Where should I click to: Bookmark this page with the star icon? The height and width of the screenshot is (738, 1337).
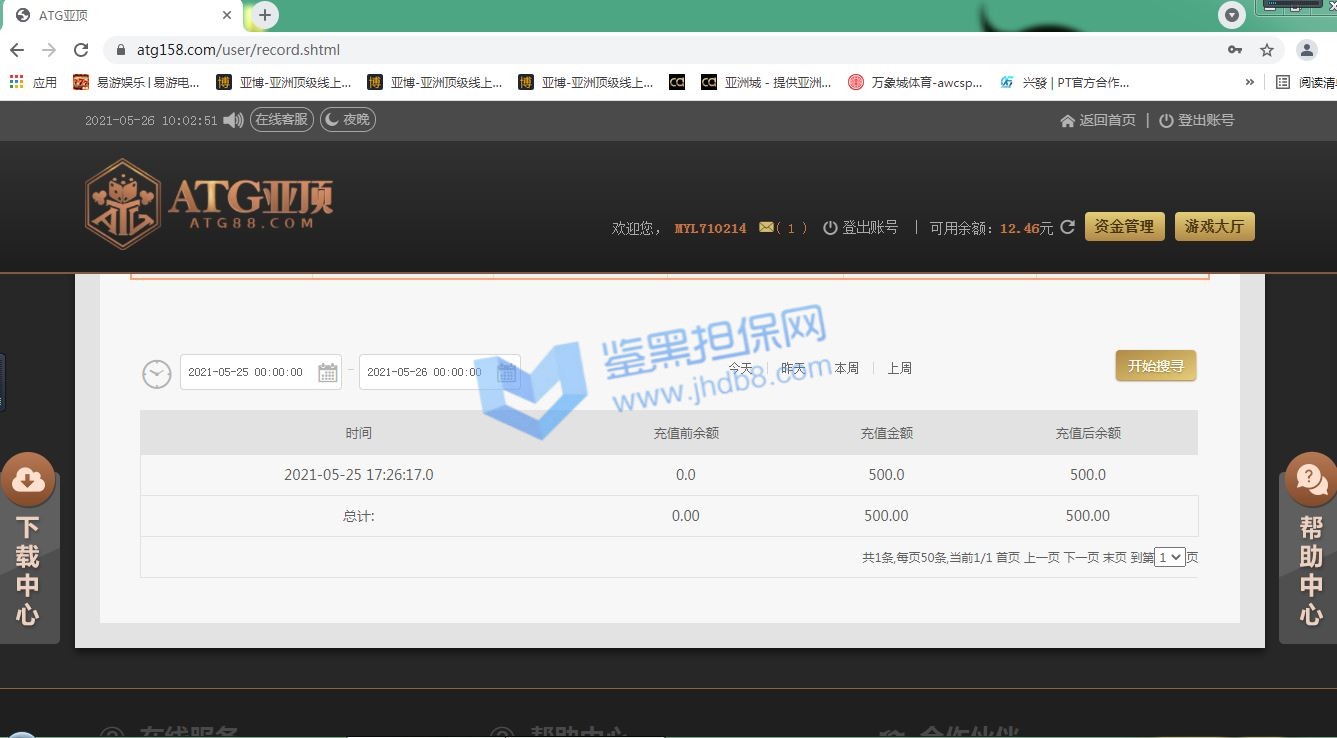(1267, 50)
